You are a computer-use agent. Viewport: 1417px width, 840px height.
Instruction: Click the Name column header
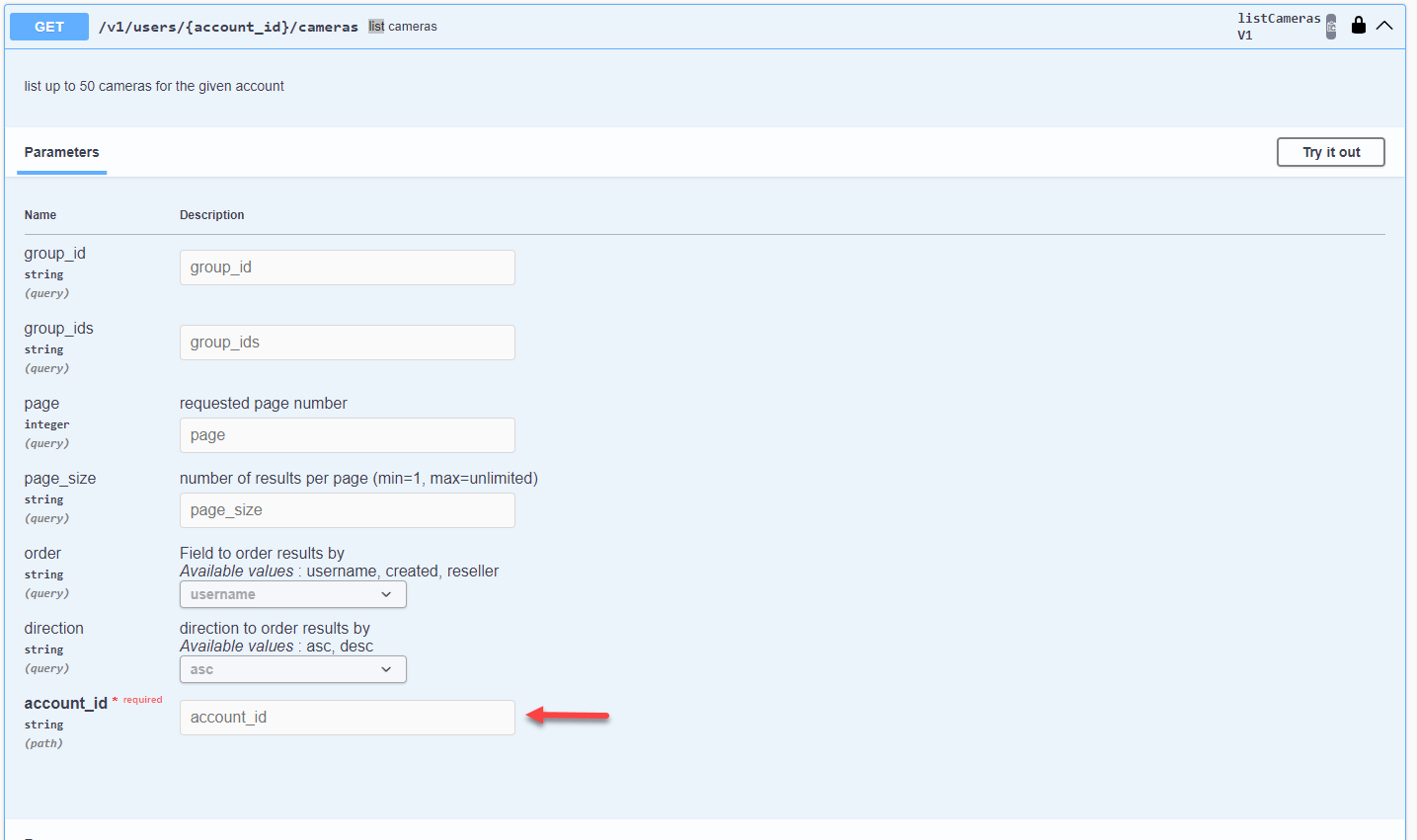40,215
